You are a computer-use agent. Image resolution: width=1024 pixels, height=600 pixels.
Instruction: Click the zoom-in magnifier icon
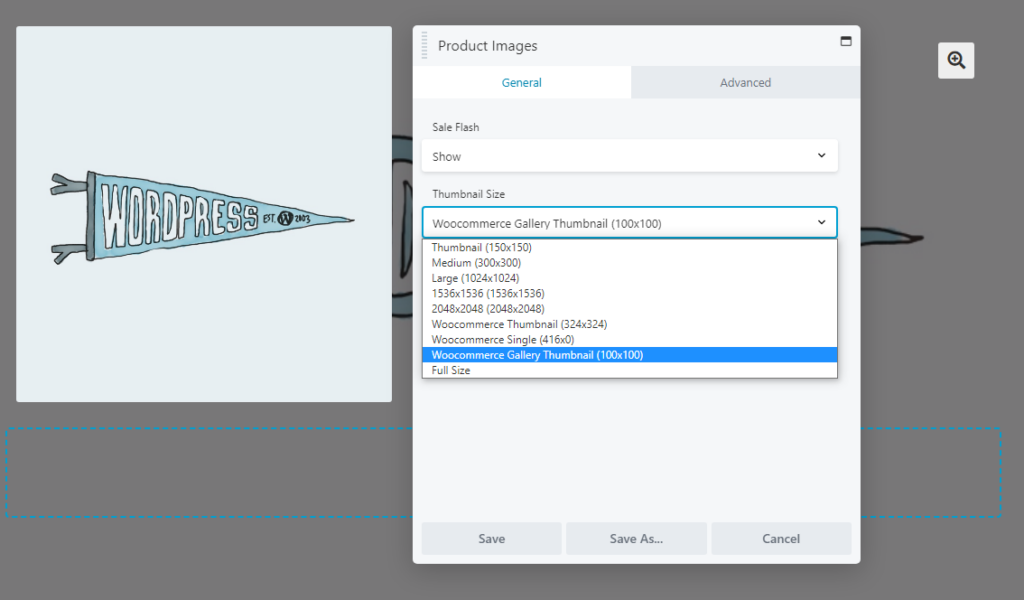pos(955,60)
